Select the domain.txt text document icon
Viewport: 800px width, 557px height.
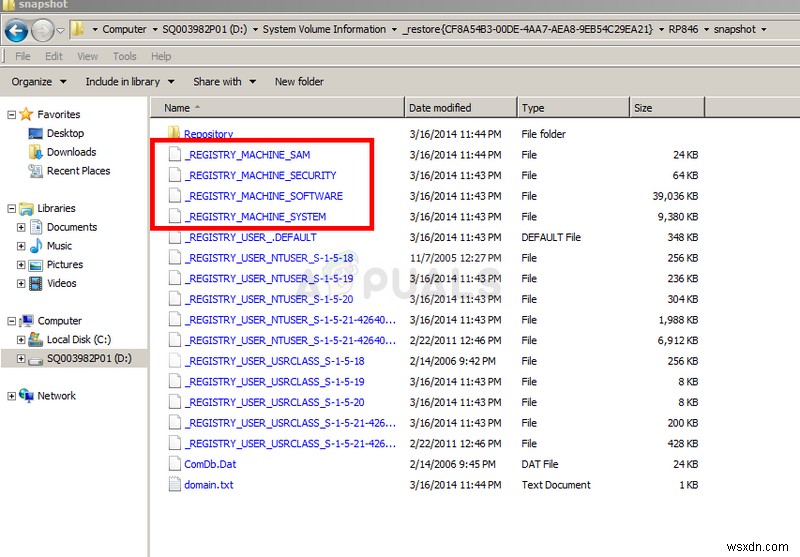(175, 485)
